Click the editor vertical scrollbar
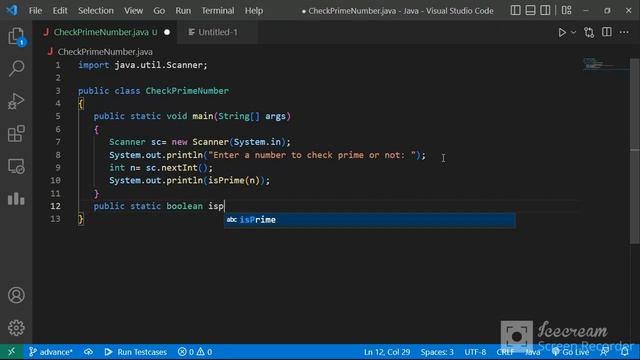Image resolution: width=640 pixels, height=360 pixels. 634,151
